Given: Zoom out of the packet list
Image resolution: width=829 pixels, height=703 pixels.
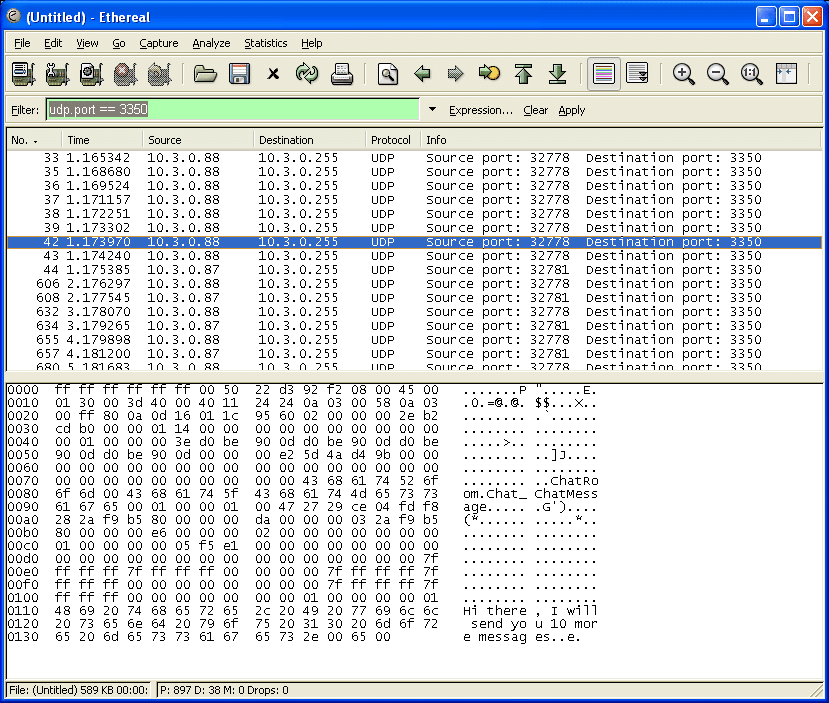Looking at the screenshot, I should [718, 73].
